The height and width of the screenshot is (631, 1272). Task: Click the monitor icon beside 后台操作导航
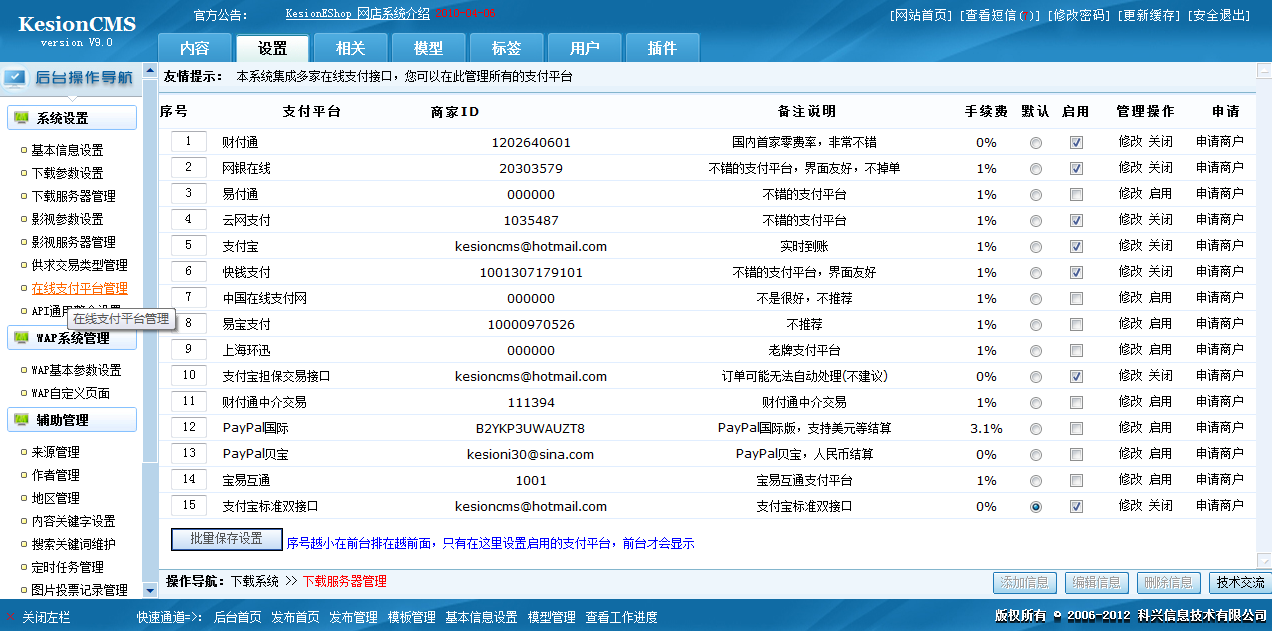[15, 78]
